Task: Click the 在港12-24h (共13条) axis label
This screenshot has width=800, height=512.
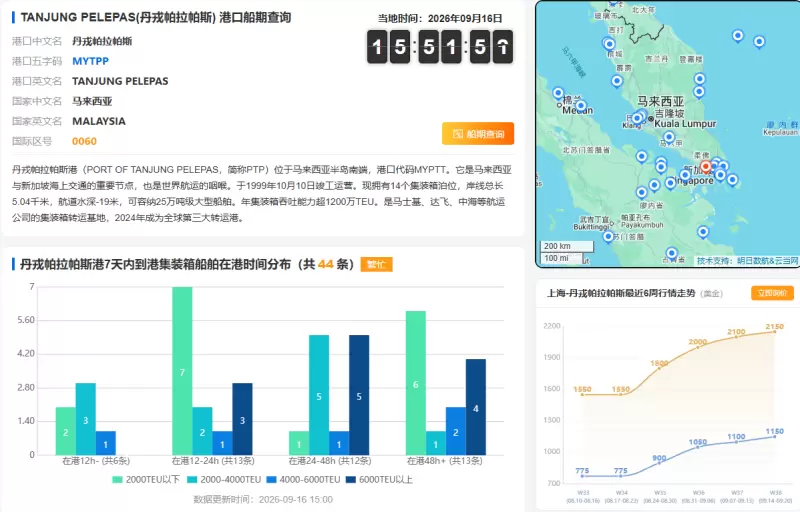Action: pyautogui.click(x=213, y=461)
